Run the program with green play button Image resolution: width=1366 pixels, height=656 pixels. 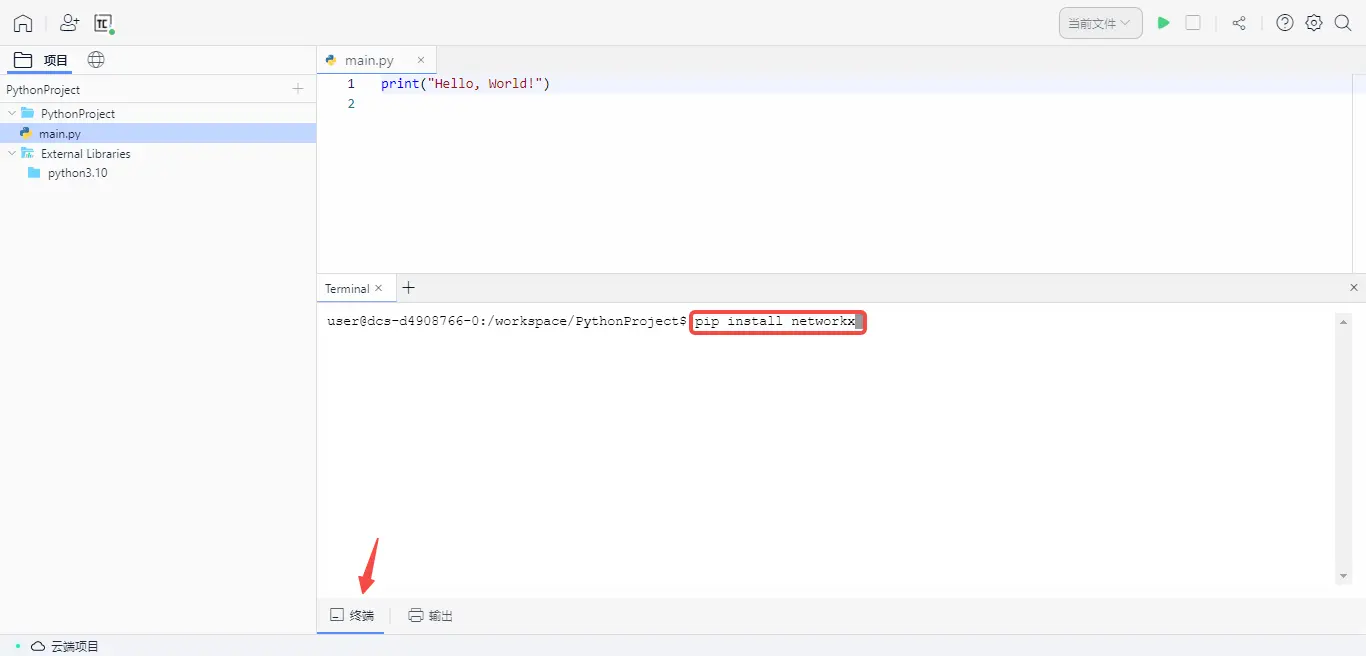click(1163, 23)
